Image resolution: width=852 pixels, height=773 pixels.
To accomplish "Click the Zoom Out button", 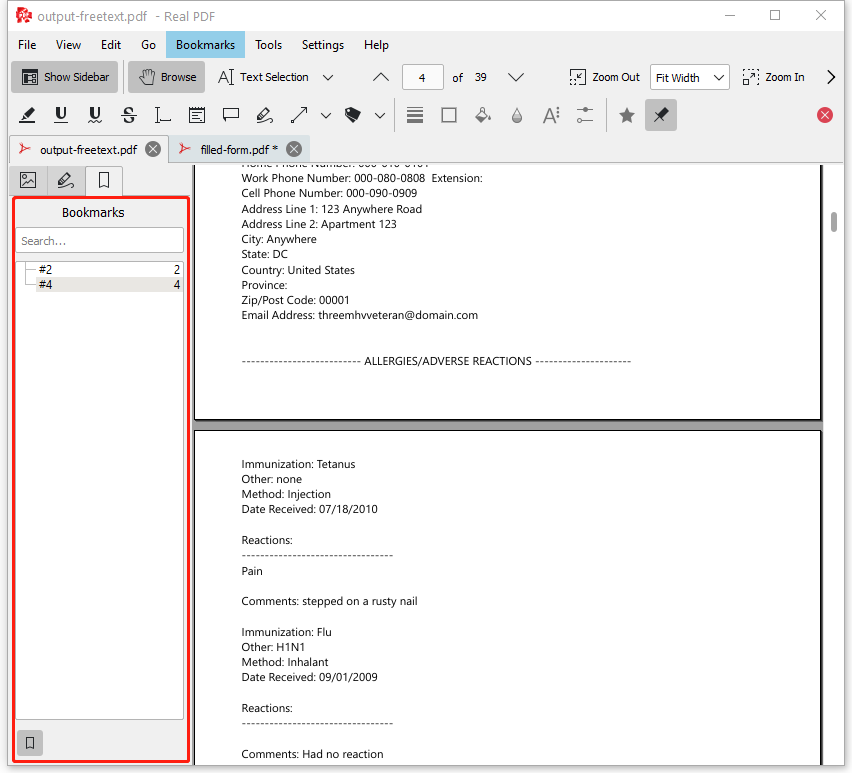I will 605,77.
